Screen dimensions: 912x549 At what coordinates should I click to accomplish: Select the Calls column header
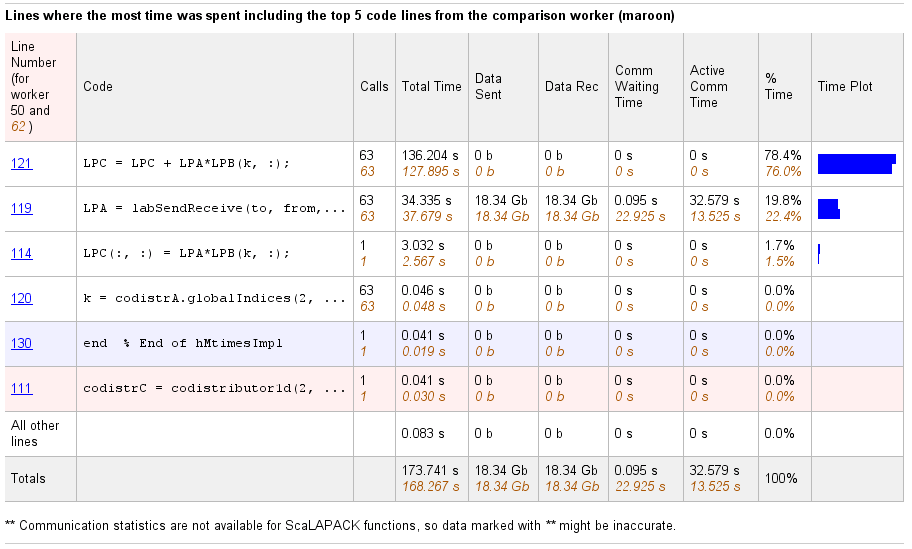click(x=374, y=87)
